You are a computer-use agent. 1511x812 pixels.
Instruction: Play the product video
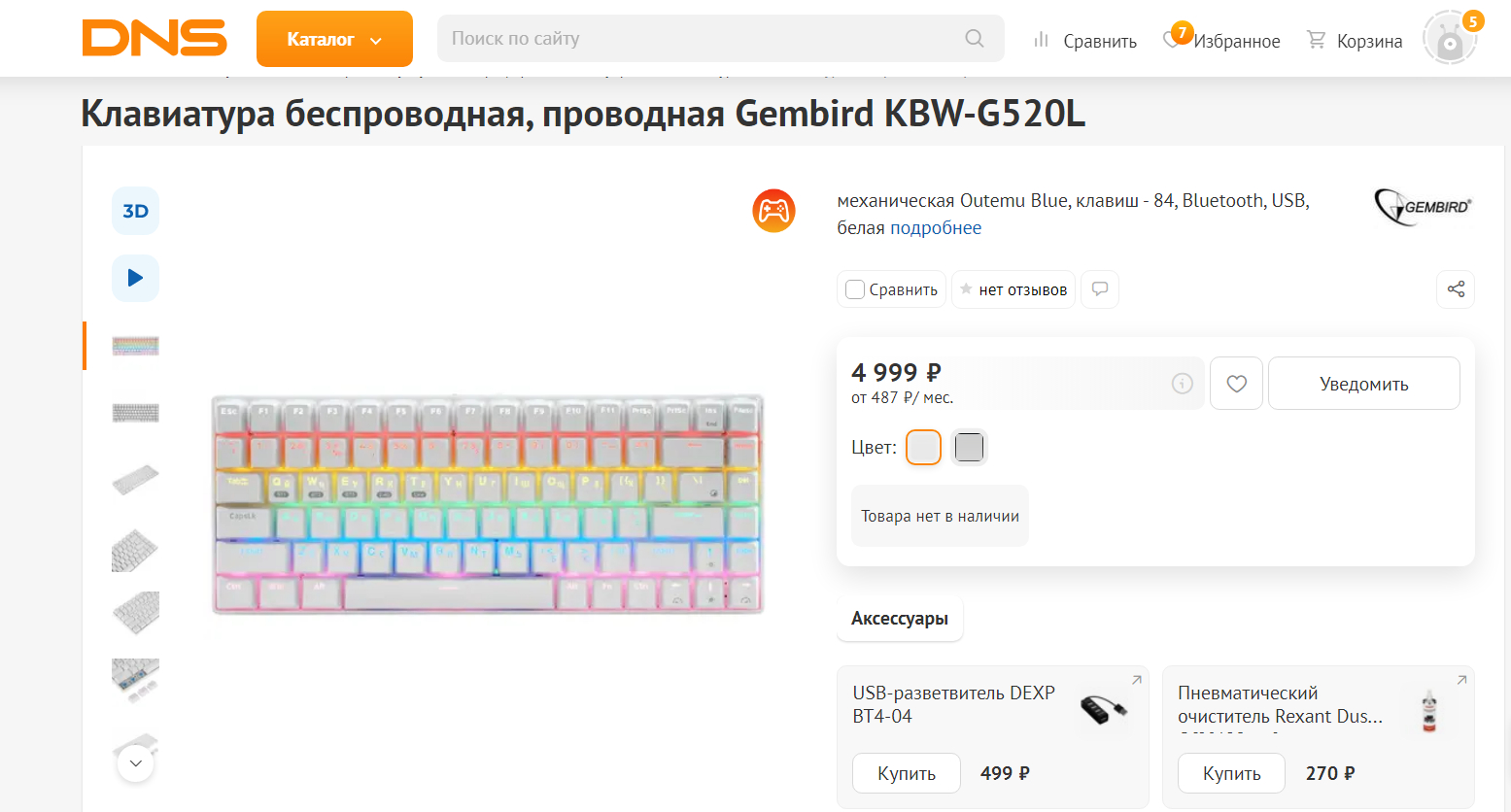(135, 278)
